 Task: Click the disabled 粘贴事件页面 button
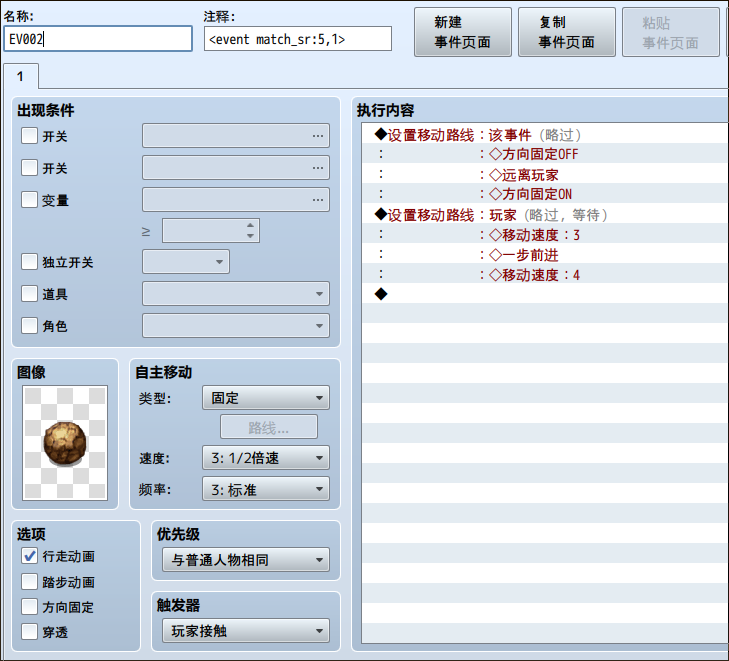pos(671,32)
